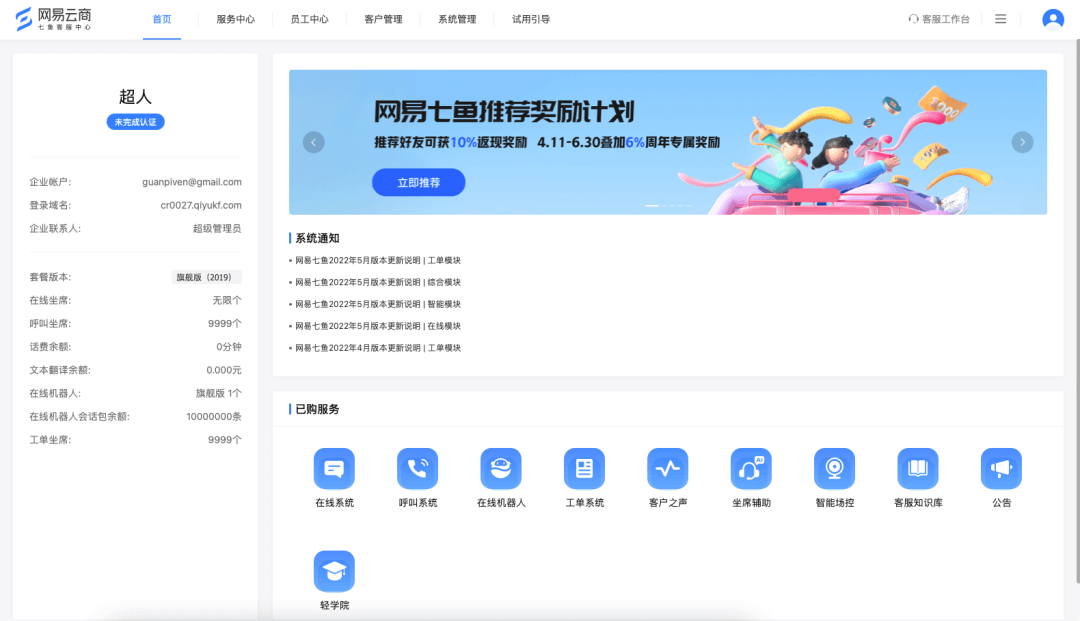The height and width of the screenshot is (621, 1080).
Task: Open the May 2022 综合模块 update notice
Action: click(x=377, y=282)
